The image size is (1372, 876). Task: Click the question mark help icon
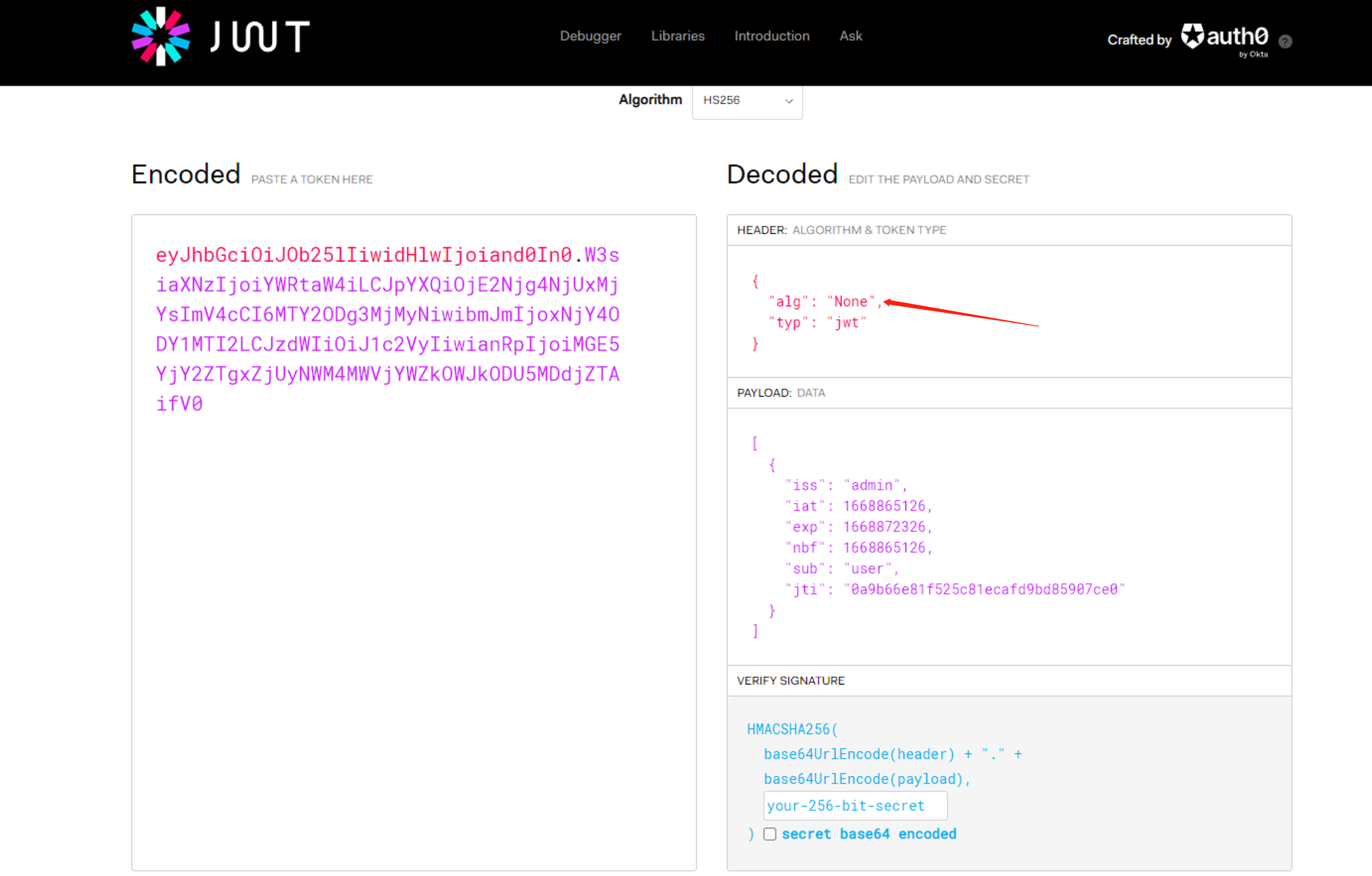(1285, 41)
